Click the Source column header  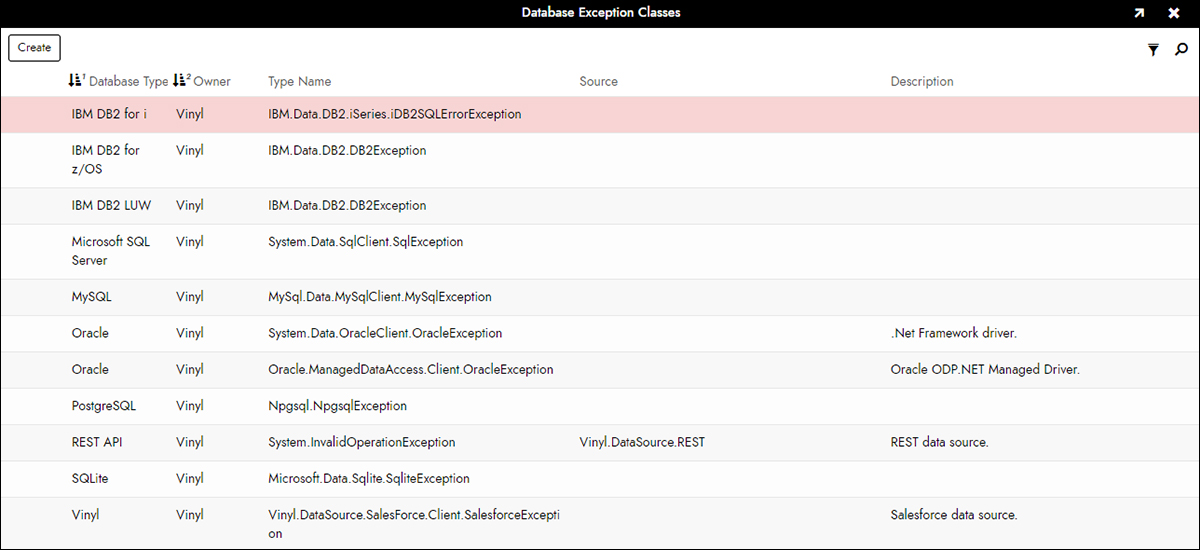coord(598,81)
